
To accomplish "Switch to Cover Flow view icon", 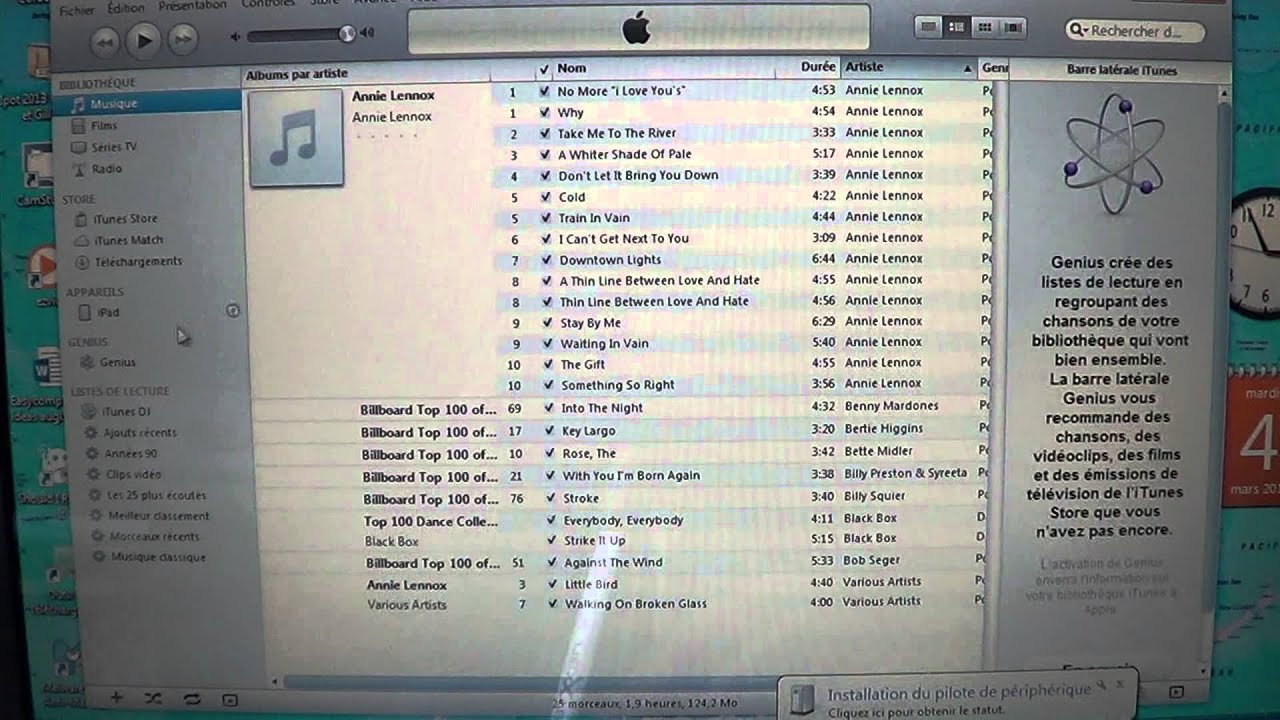I will (x=1011, y=27).
